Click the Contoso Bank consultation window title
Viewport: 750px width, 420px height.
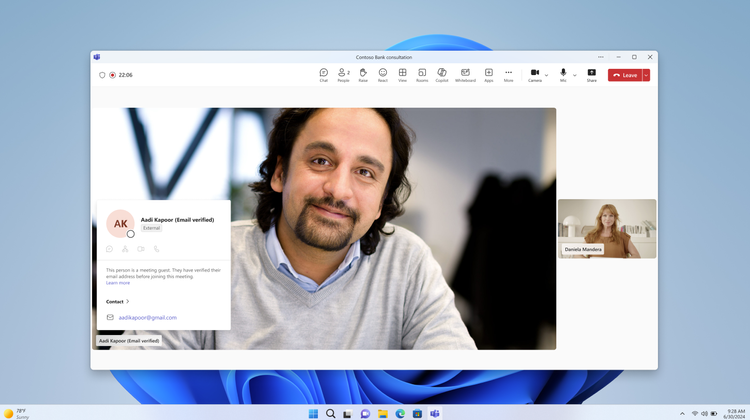point(384,57)
